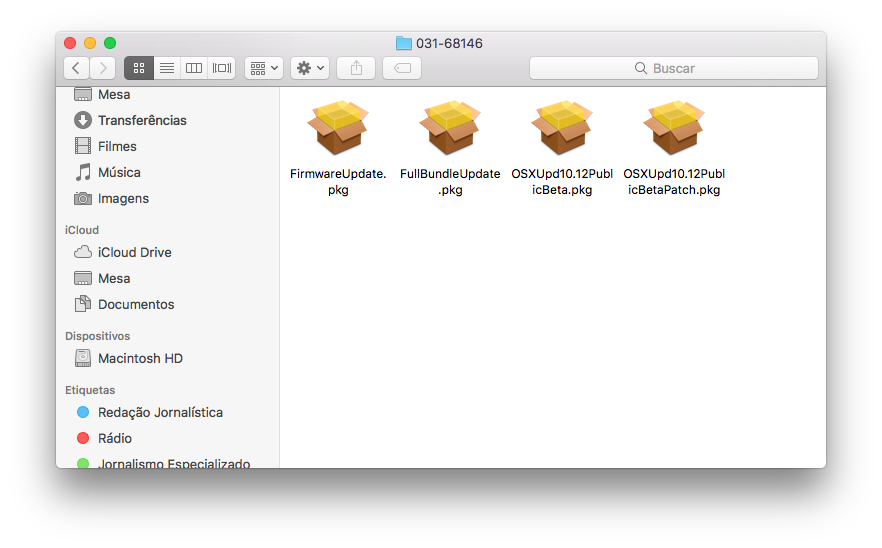Close the Finder window with red button
This screenshot has height=548, width=882.
coord(70,43)
